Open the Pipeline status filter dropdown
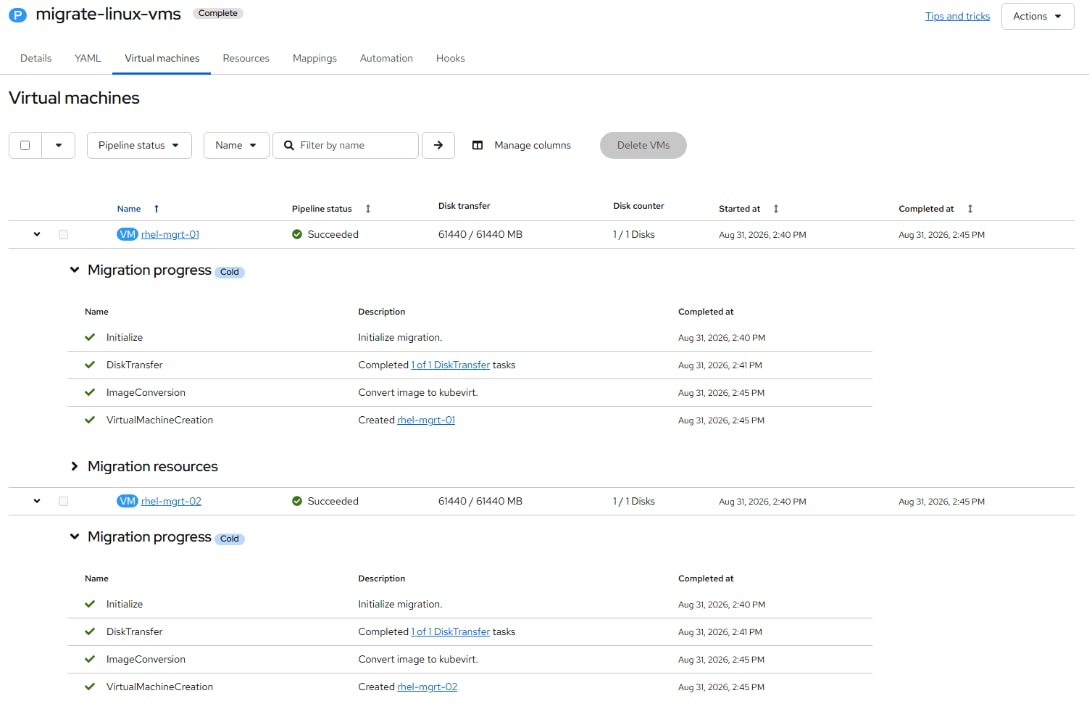 click(139, 146)
